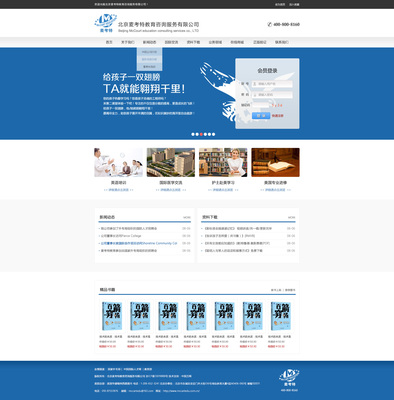Click the 英语培训 card title
This screenshot has width=394, height=400.
point(118,183)
